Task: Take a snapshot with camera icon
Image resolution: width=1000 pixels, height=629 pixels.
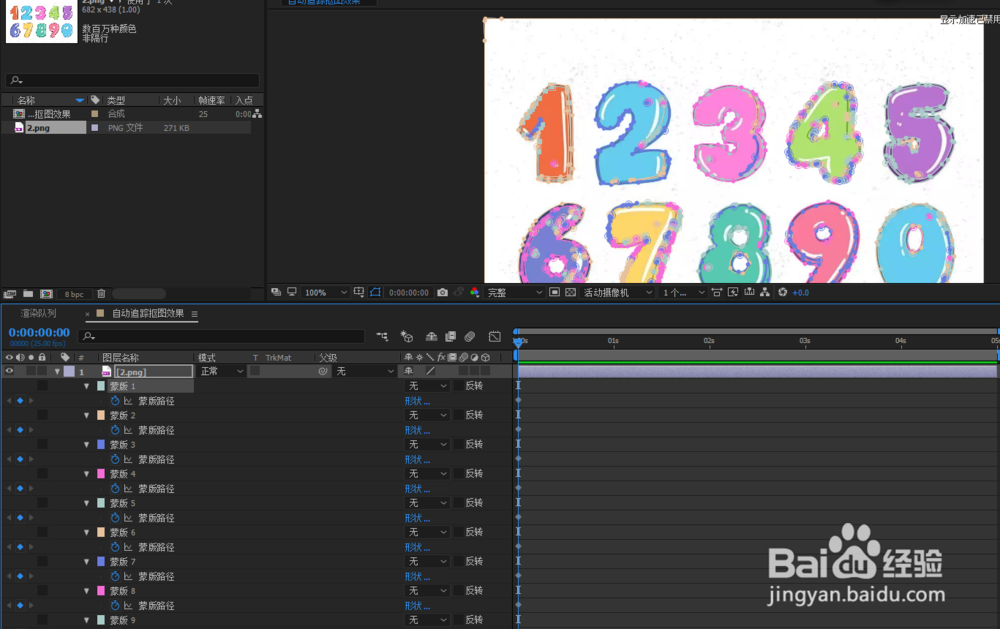Action: point(443,292)
